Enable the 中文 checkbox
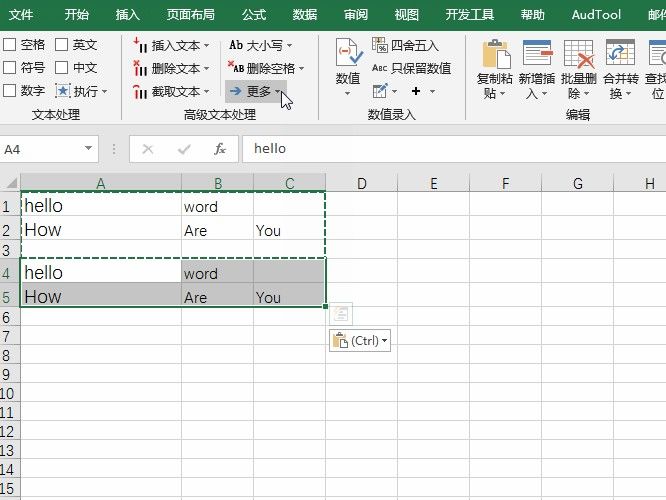The width and height of the screenshot is (666, 500). click(61, 67)
